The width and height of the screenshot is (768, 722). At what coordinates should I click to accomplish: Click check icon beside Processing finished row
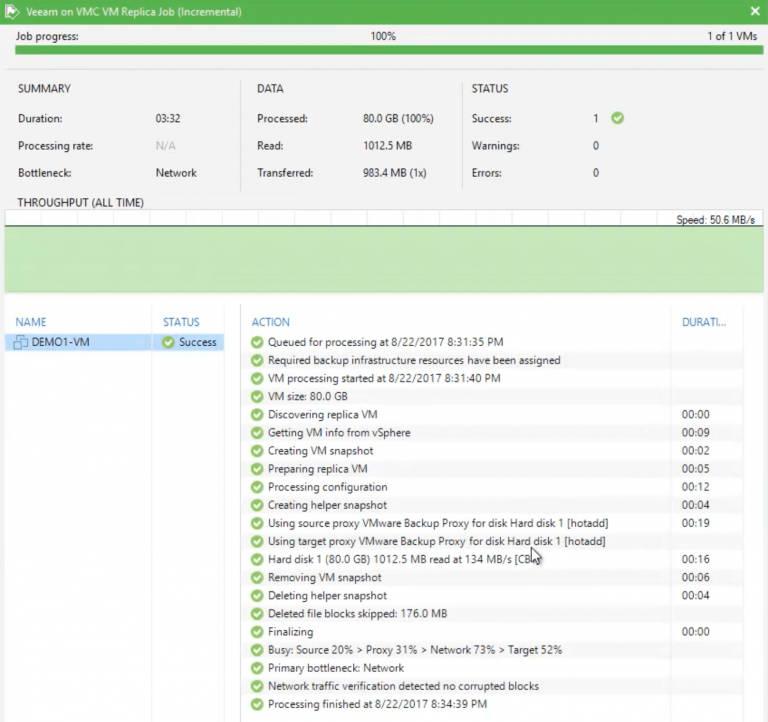click(257, 704)
